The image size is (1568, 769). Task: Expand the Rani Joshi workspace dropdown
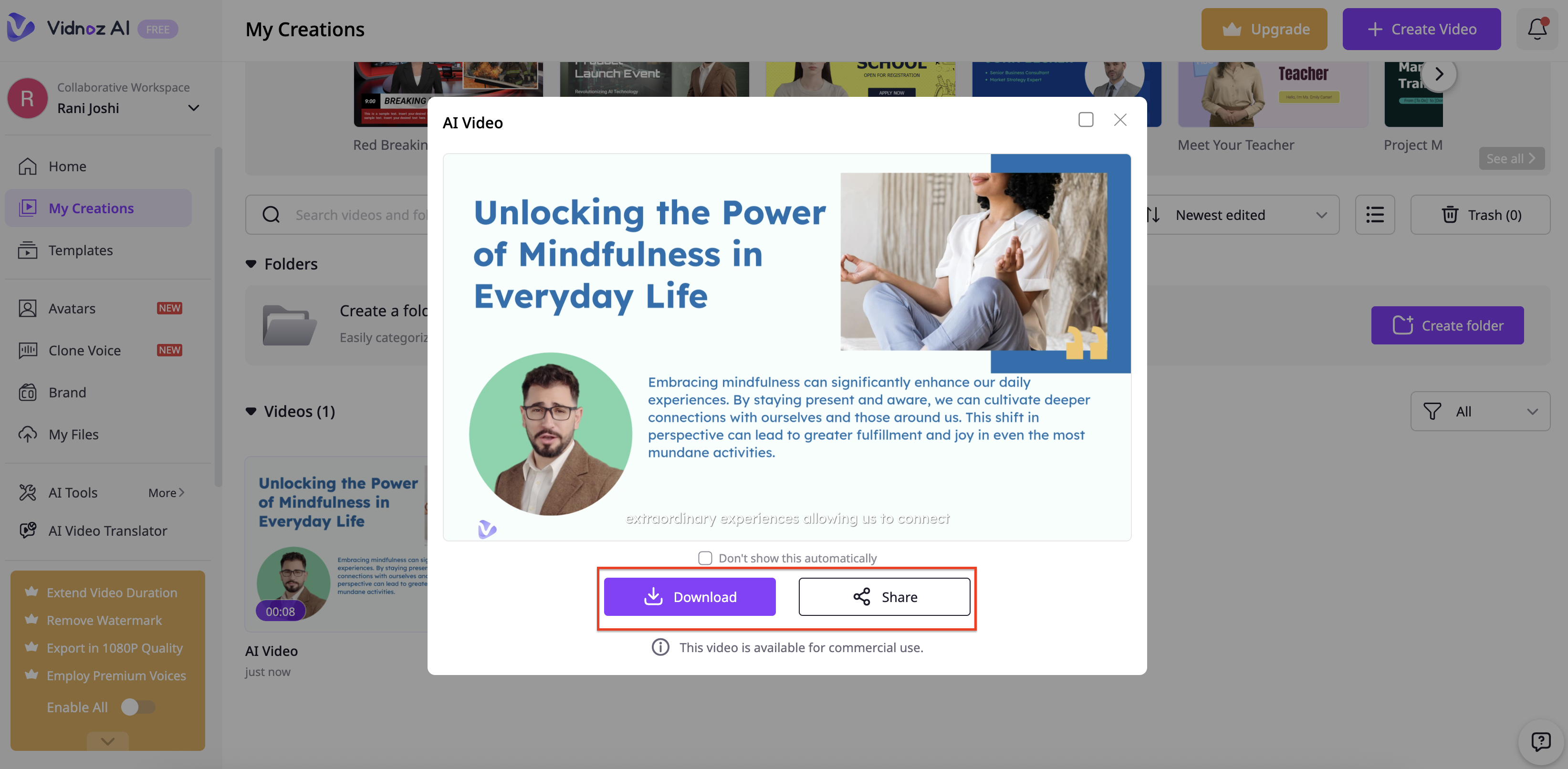coord(194,108)
